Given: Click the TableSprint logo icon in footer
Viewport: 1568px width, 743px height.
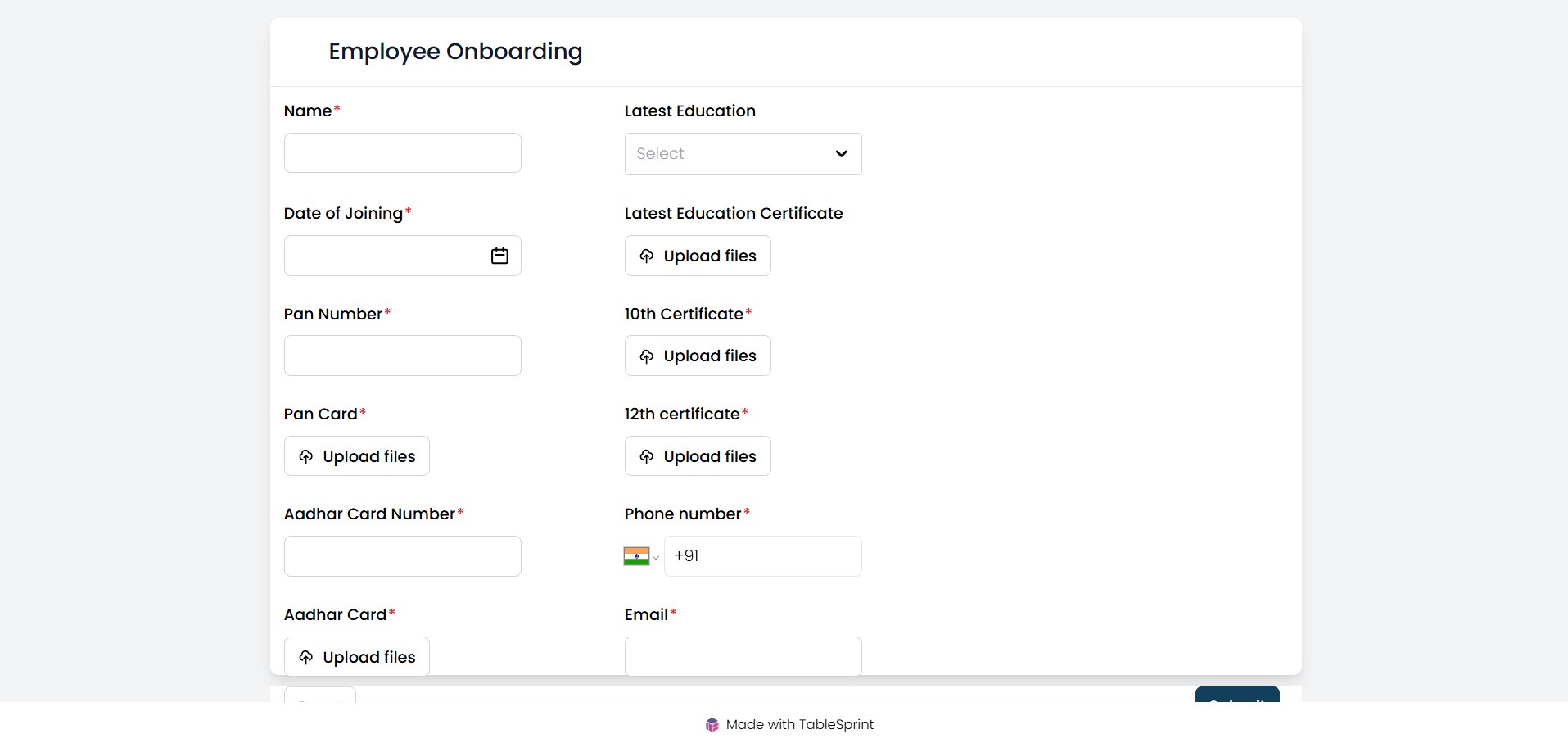Looking at the screenshot, I should click(x=712, y=724).
